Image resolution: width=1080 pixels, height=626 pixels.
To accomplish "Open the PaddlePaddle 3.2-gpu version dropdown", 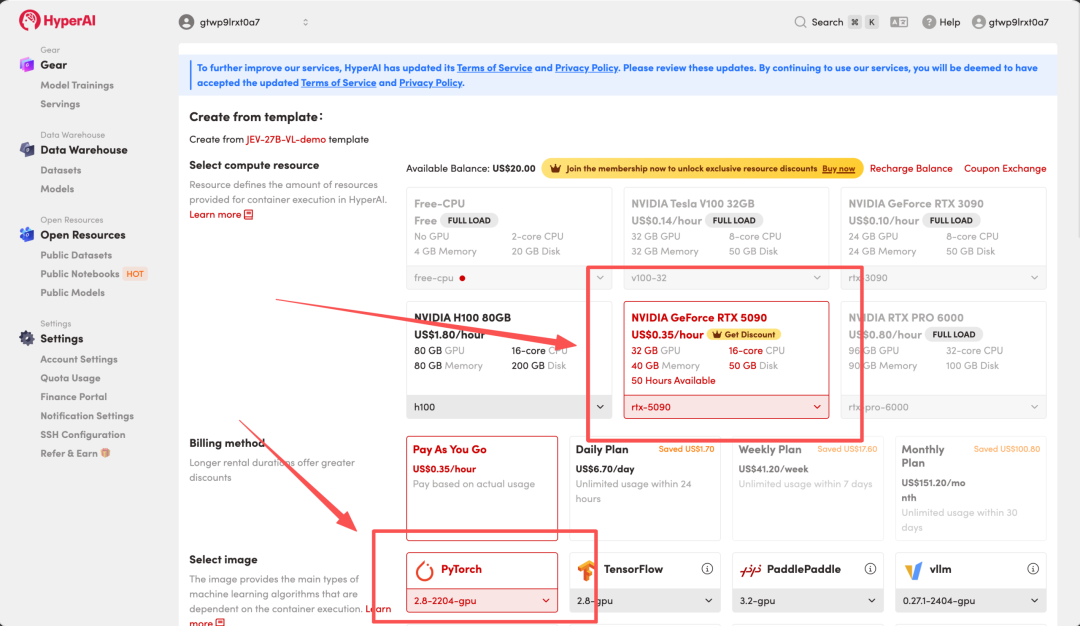I will [807, 601].
